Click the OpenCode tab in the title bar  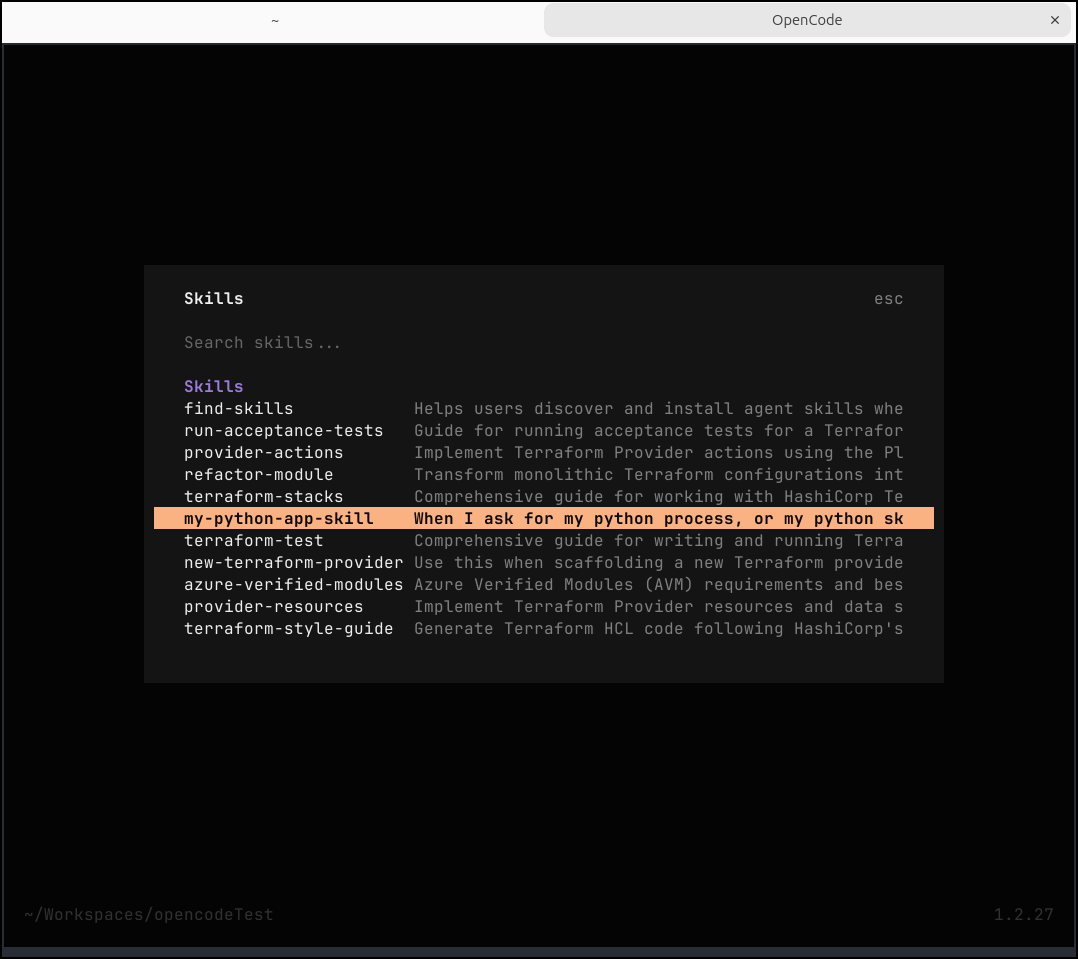click(x=806, y=19)
